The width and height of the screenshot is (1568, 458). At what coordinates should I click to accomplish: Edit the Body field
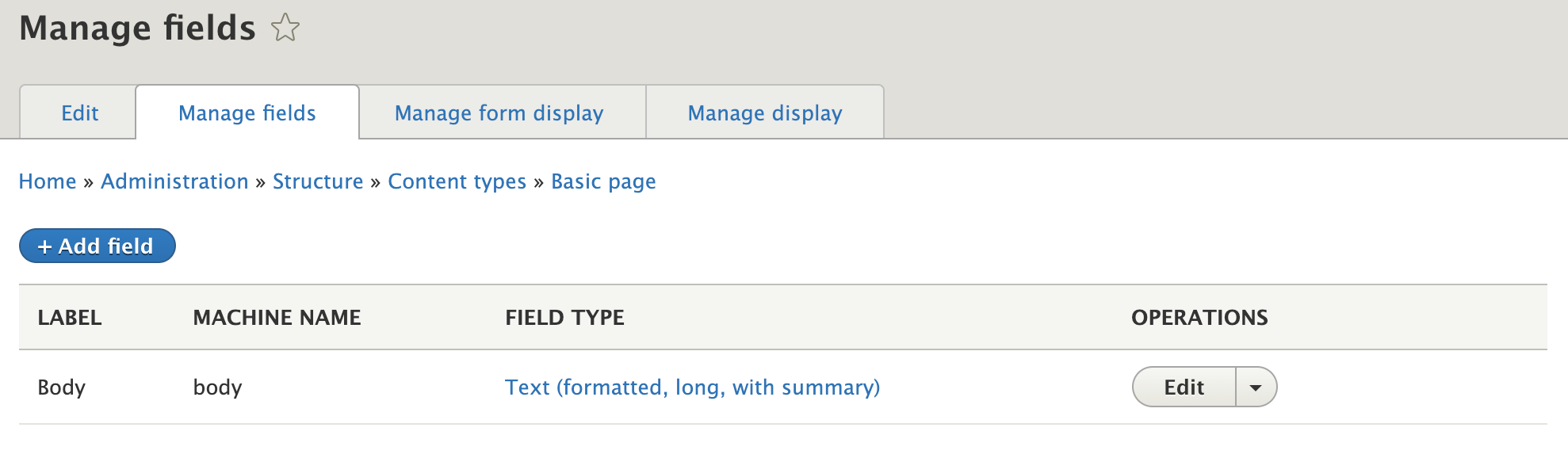tap(1184, 387)
